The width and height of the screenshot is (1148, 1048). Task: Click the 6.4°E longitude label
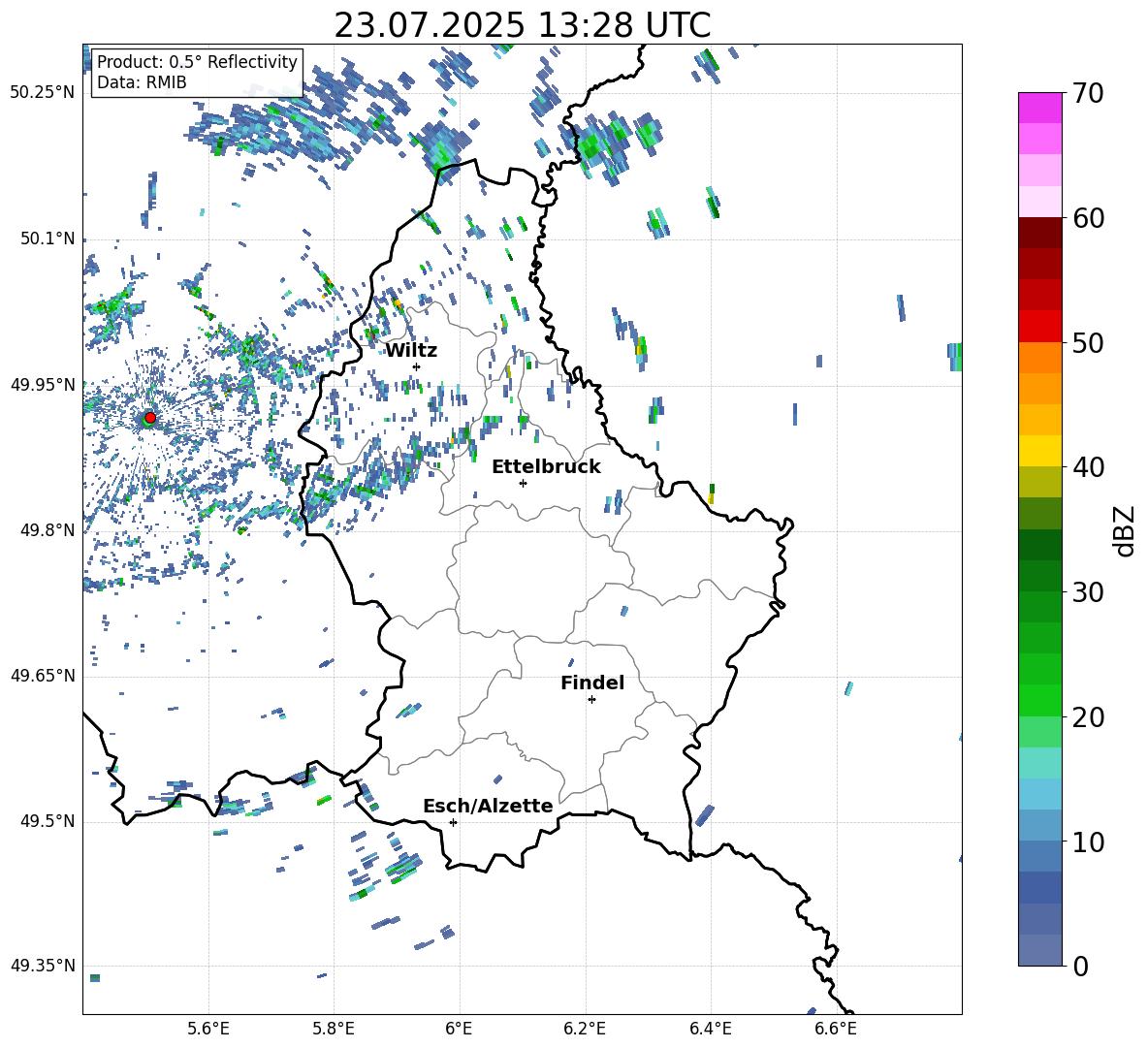click(x=710, y=1029)
